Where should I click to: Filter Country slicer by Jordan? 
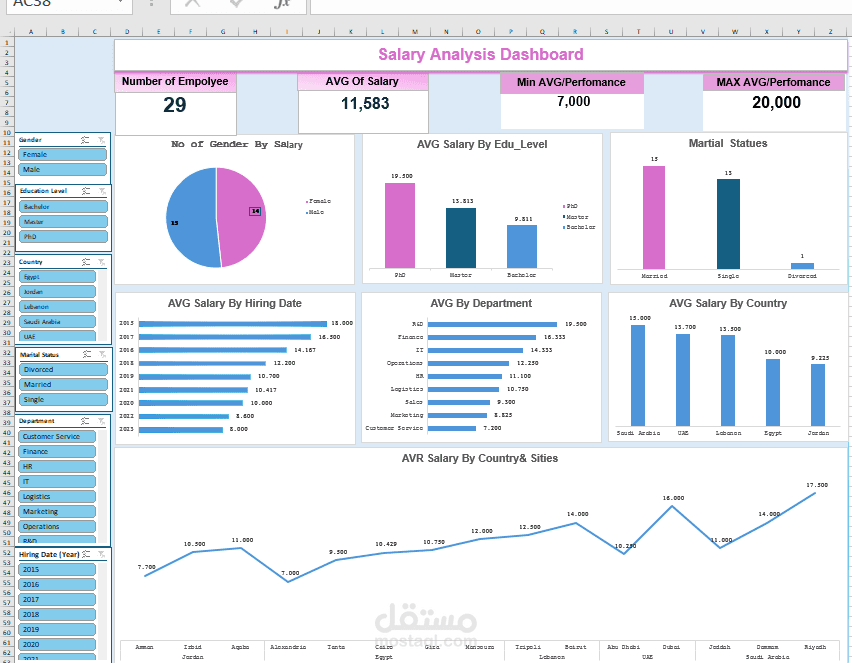tap(57, 292)
